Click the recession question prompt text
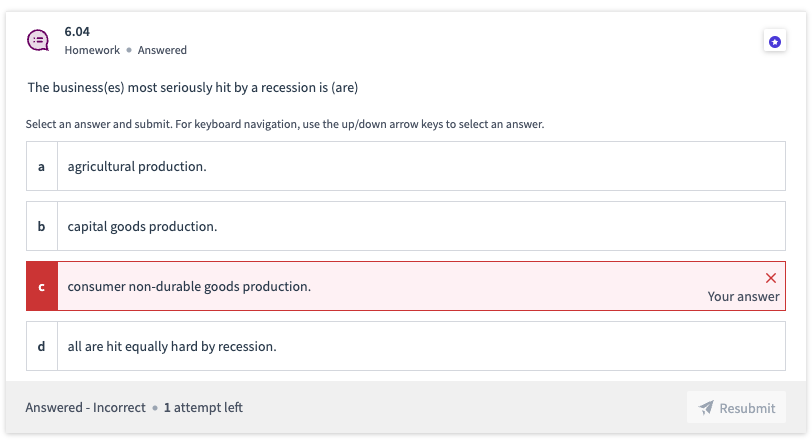Viewport: 812px width, 441px height. tap(192, 88)
